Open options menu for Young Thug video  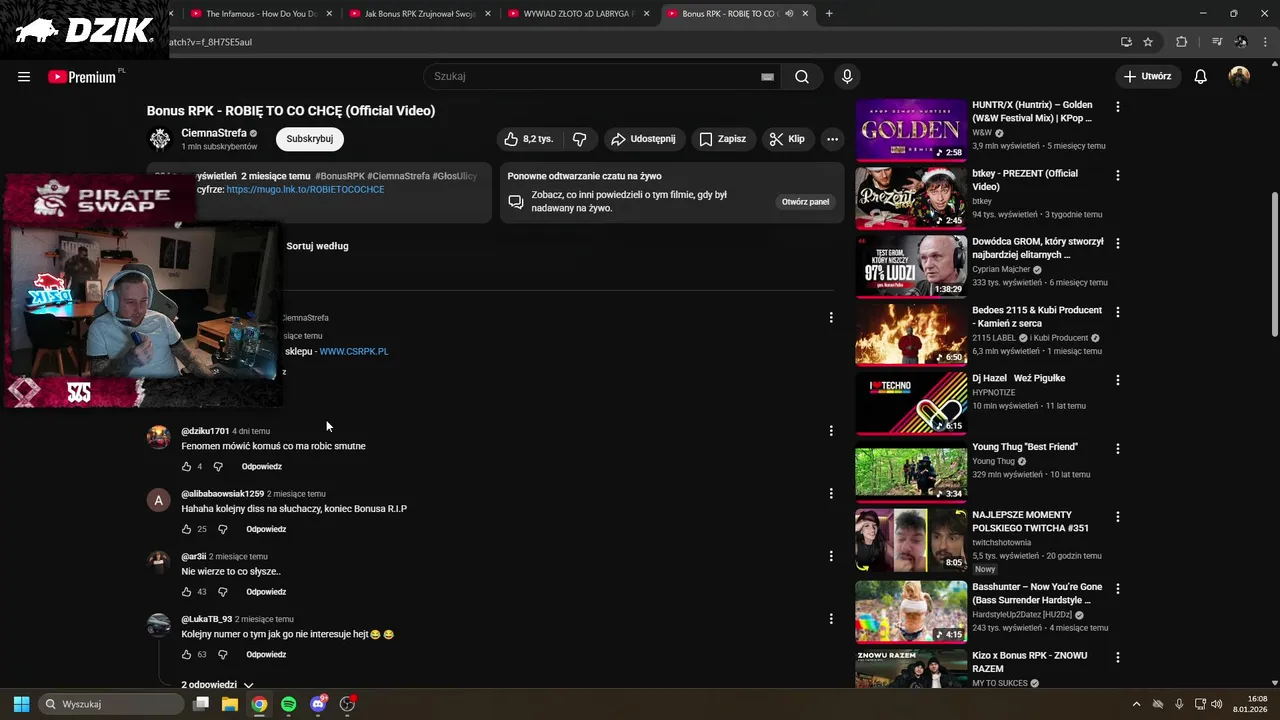click(1118, 449)
